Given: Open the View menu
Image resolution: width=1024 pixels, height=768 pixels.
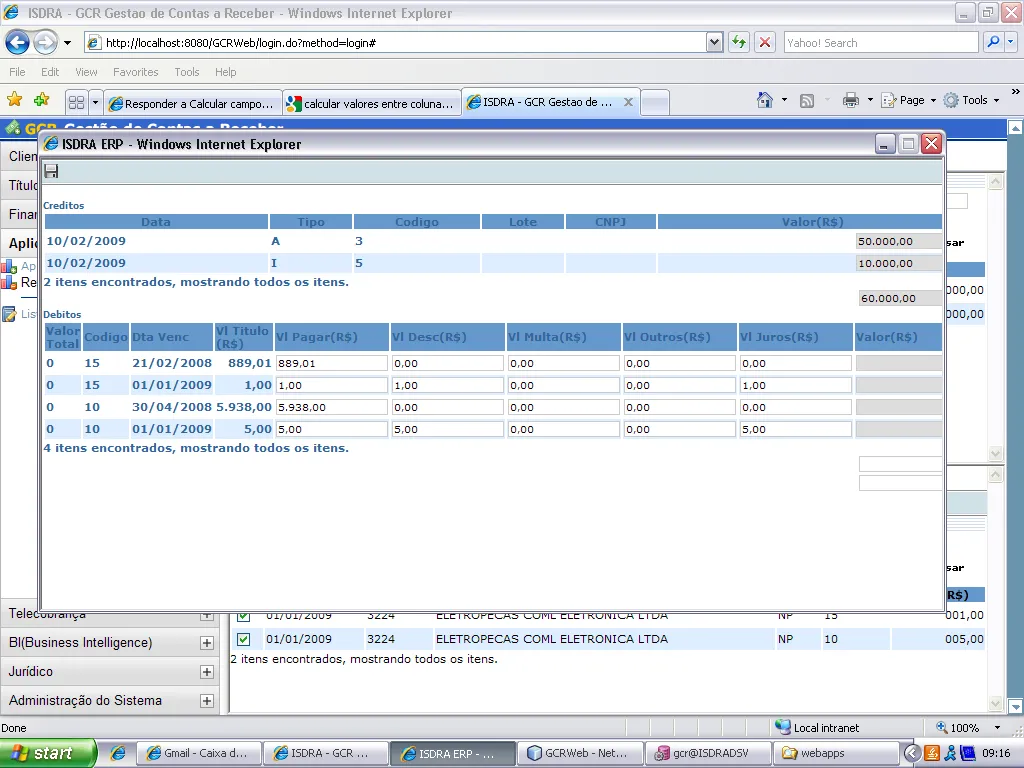Looking at the screenshot, I should coord(86,72).
